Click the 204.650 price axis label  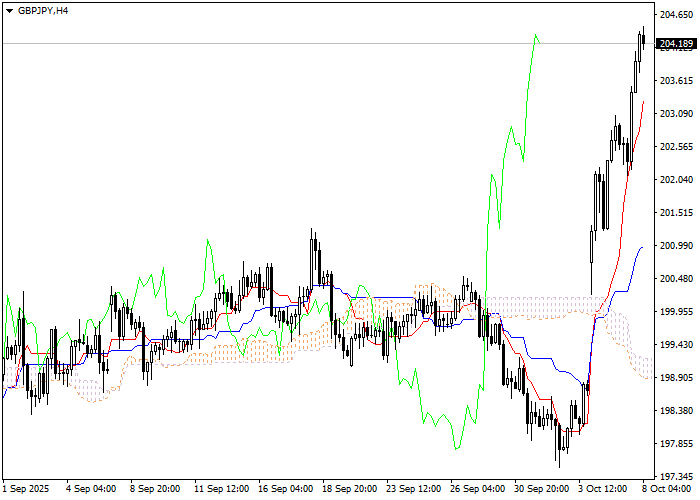click(677, 15)
